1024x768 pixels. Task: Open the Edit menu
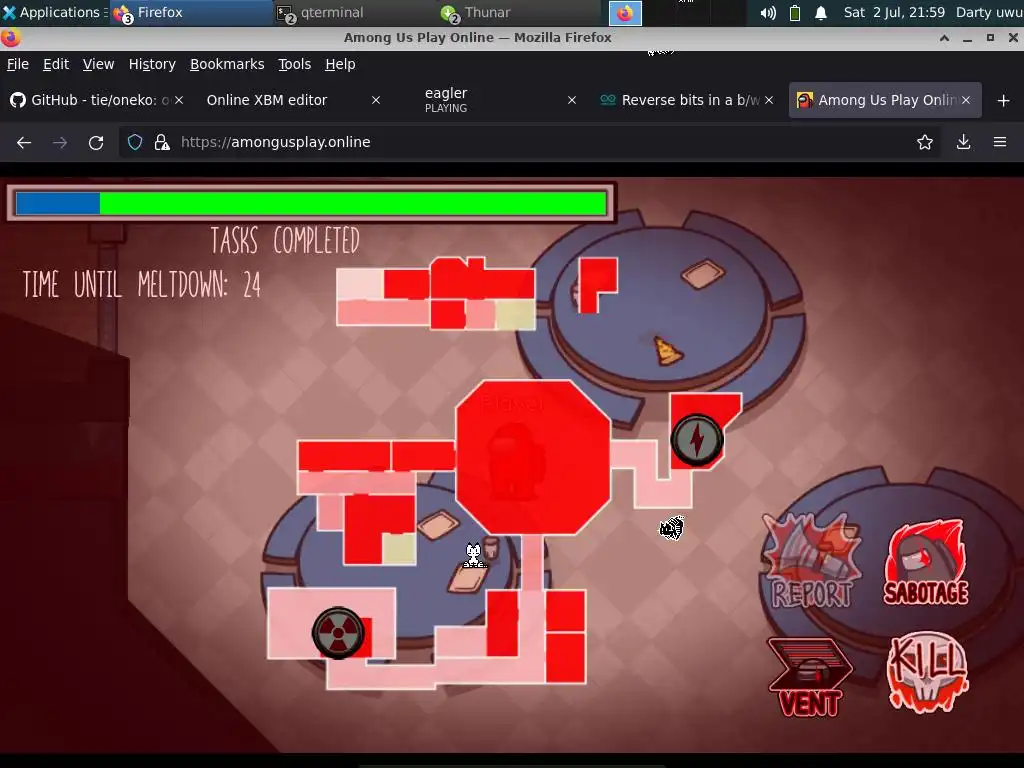(56, 64)
